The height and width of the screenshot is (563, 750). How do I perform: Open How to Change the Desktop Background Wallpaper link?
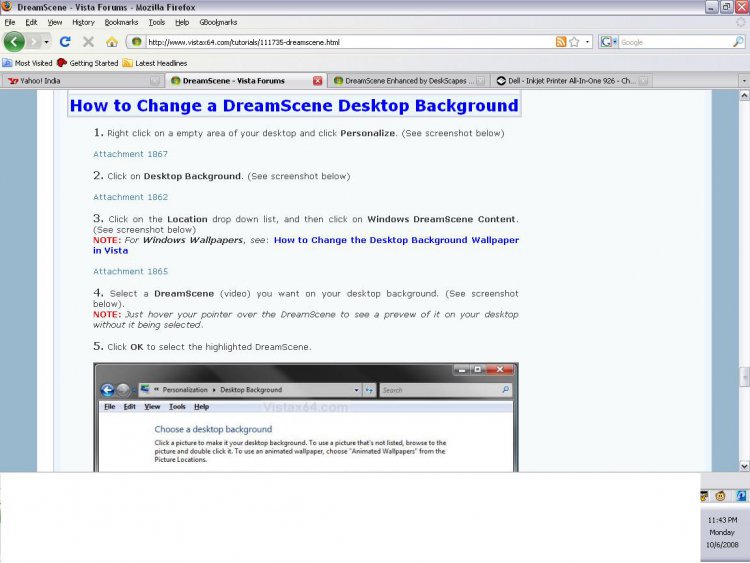[x=306, y=245]
